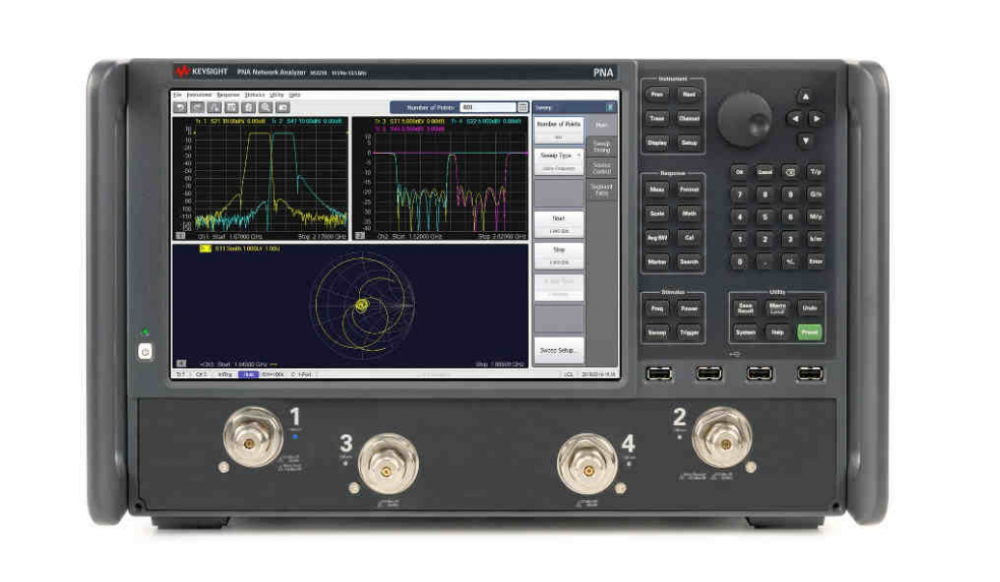The width and height of the screenshot is (1000, 582).
Task: Click the screen capture camera toolbar icon
Action: [283, 108]
